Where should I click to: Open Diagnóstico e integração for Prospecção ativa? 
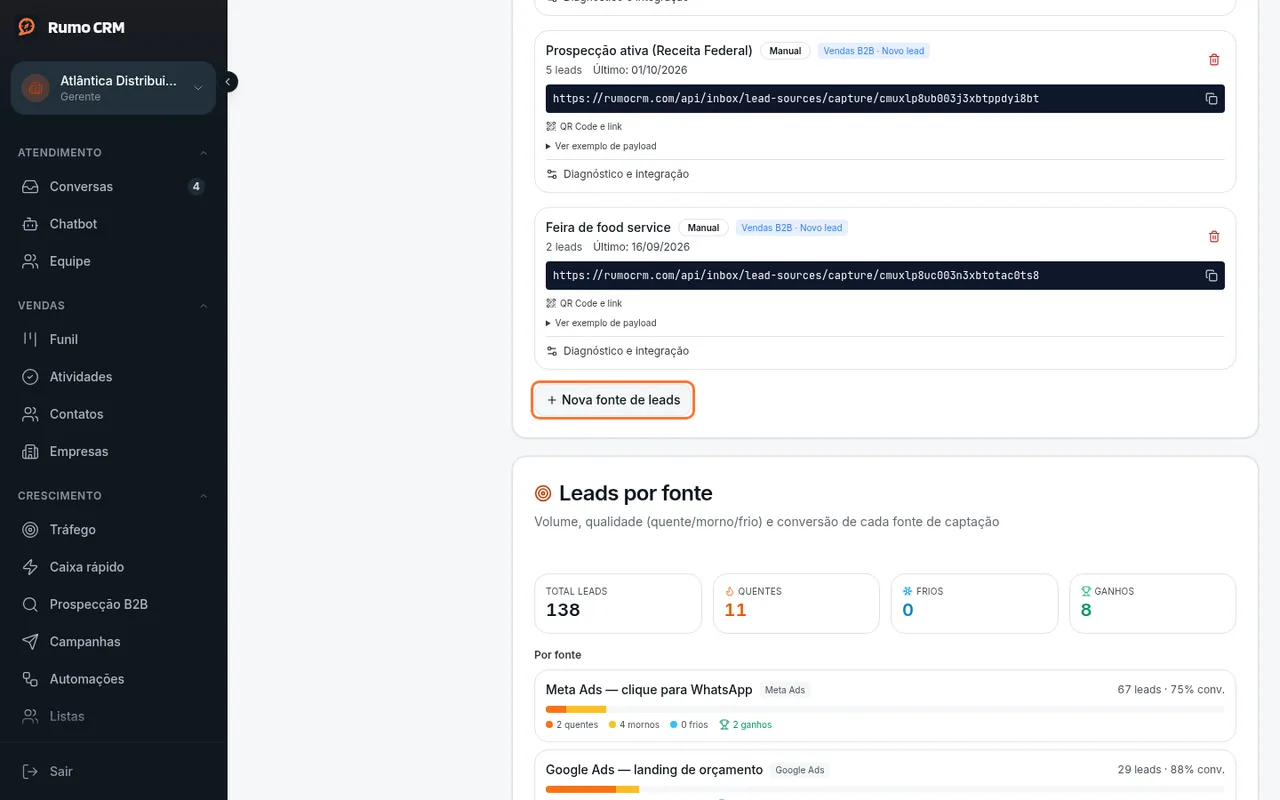617,174
